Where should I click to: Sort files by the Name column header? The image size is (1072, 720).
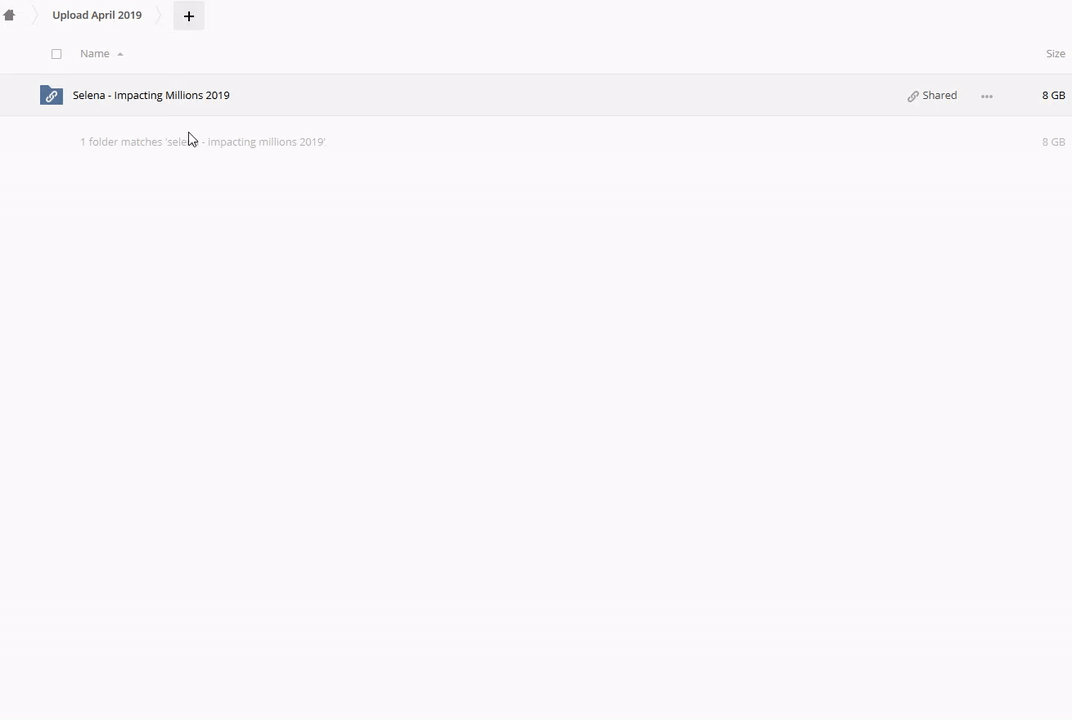94,53
